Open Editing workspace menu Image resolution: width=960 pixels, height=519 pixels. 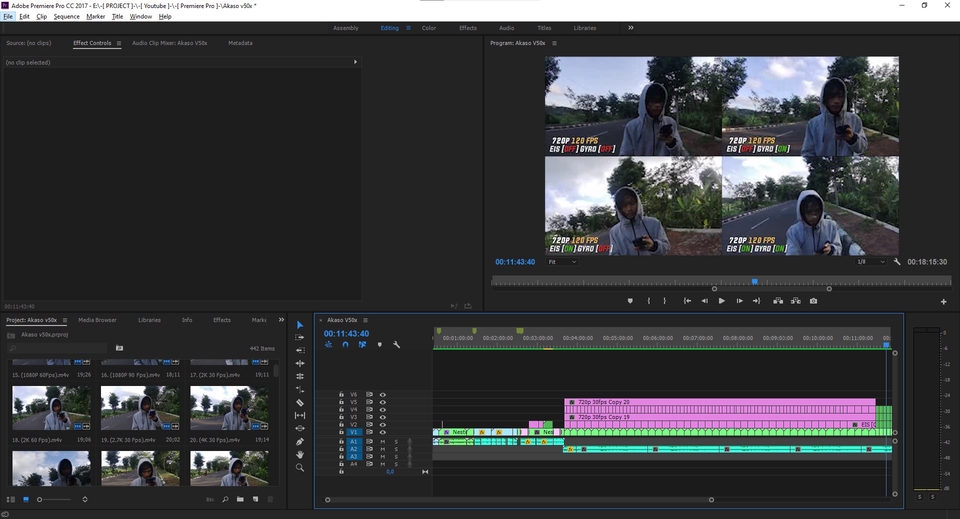pos(408,28)
